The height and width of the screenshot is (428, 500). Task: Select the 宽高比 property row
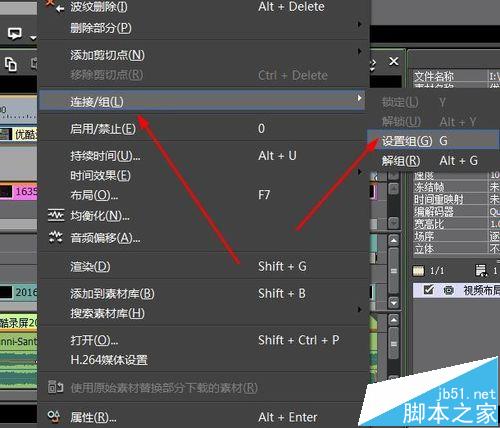click(x=456, y=224)
